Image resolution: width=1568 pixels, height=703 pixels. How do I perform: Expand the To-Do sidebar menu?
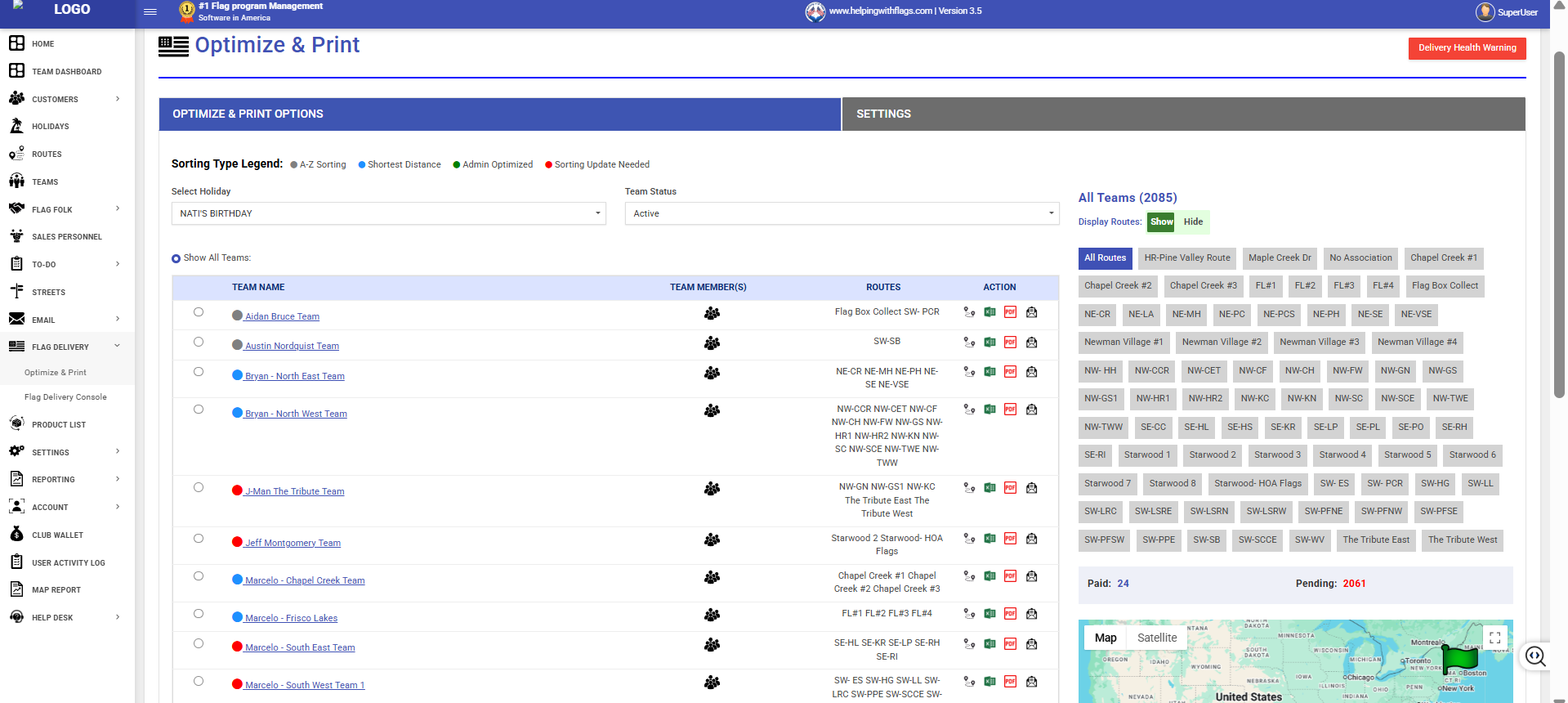tap(67, 264)
